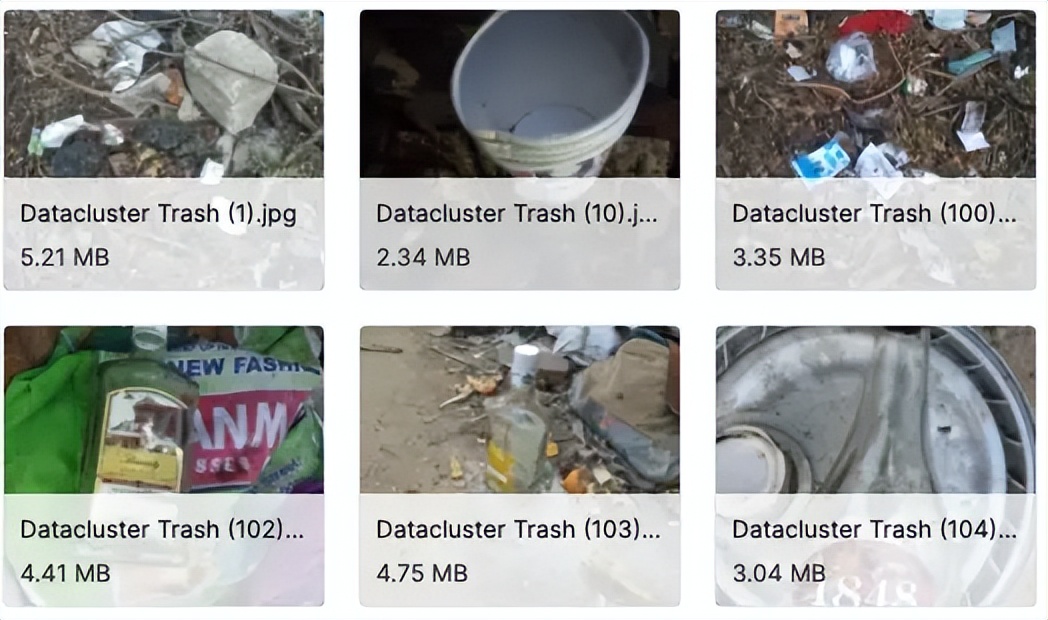Viewport: 1048px width, 620px height.
Task: Select the white bucket thumbnail of Trash (10)
Action: (x=519, y=94)
